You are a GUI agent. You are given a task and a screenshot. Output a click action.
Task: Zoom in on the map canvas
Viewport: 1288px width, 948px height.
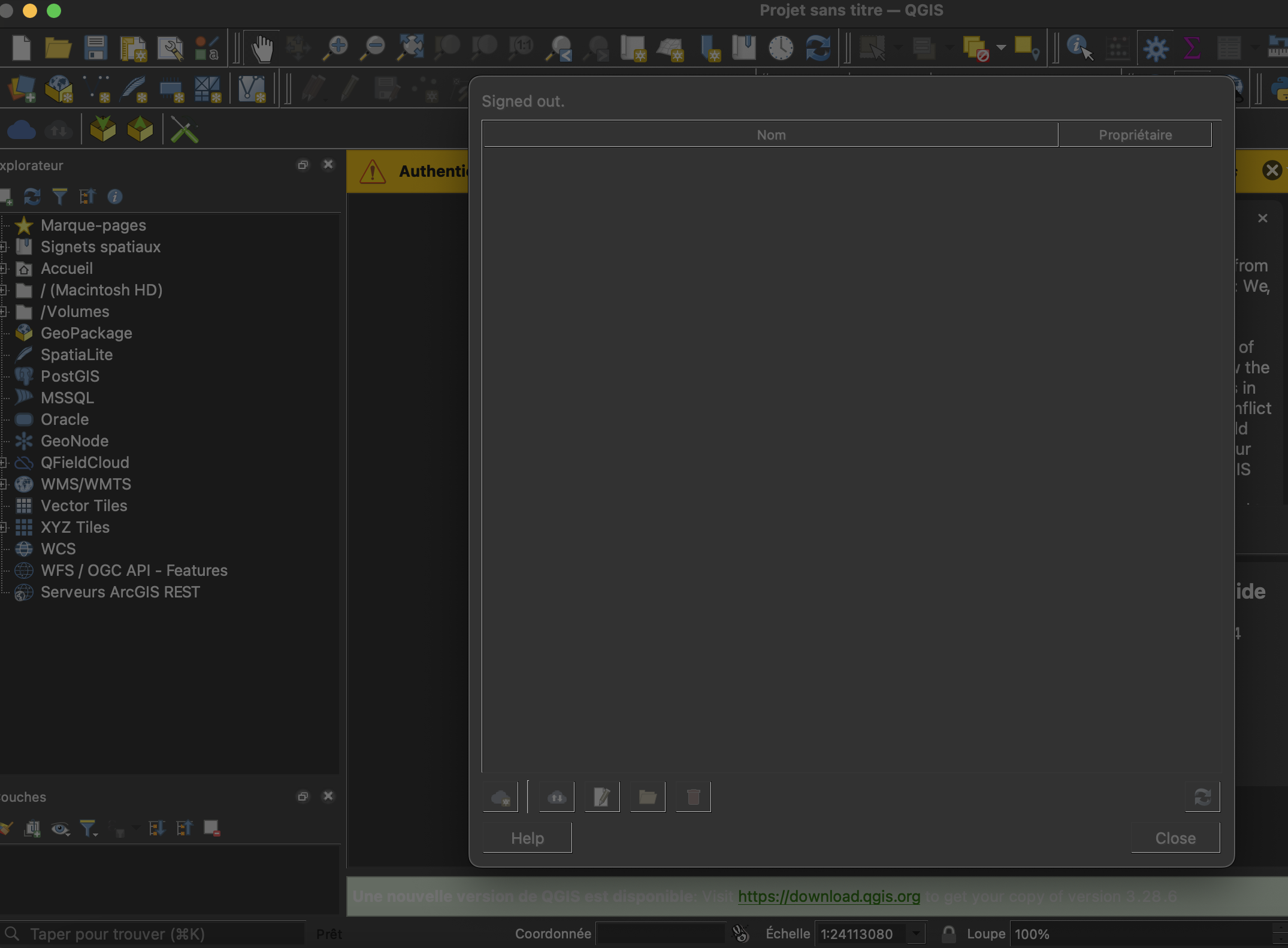pyautogui.click(x=335, y=48)
